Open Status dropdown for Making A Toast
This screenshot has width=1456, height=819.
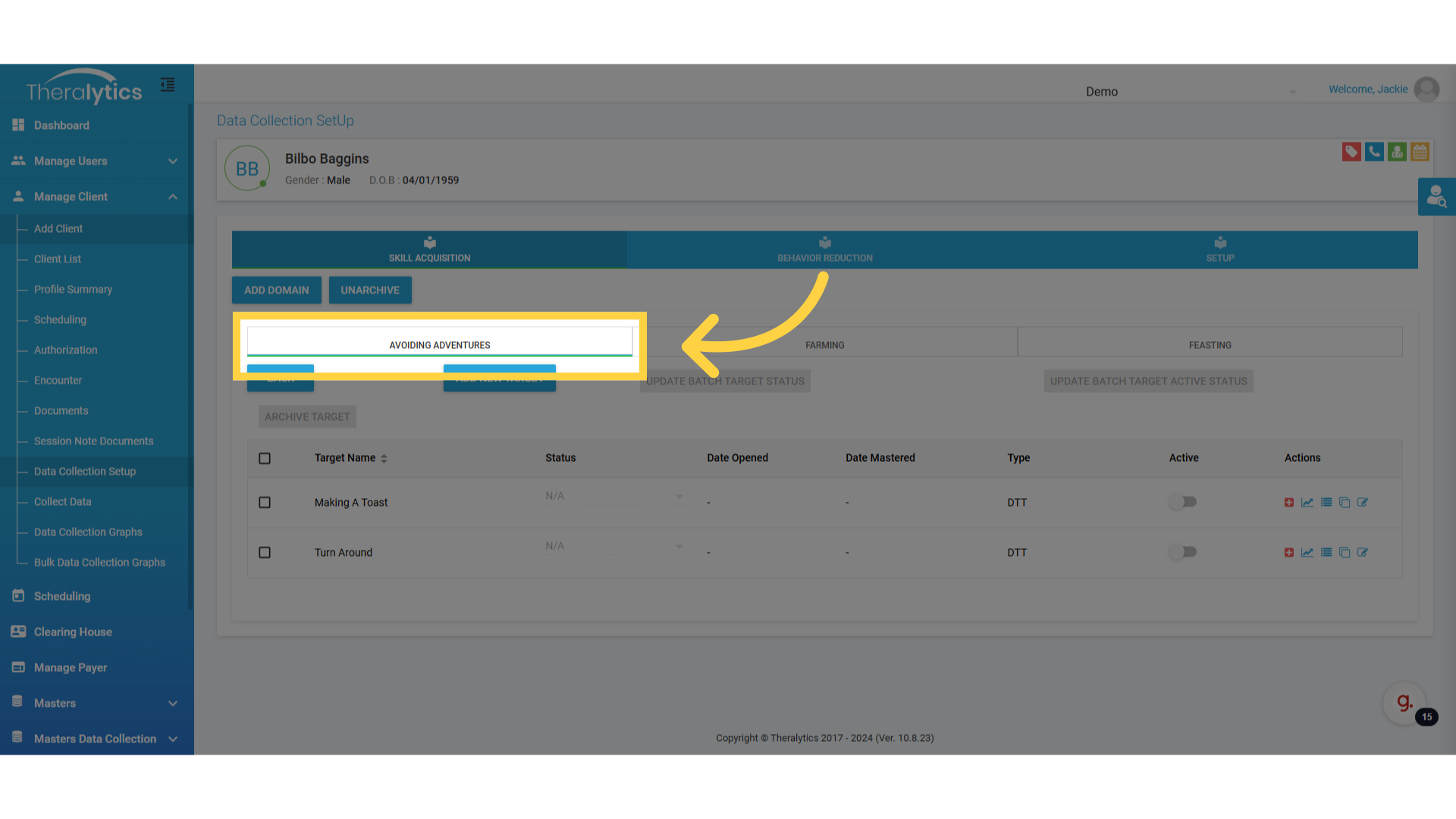point(614,497)
